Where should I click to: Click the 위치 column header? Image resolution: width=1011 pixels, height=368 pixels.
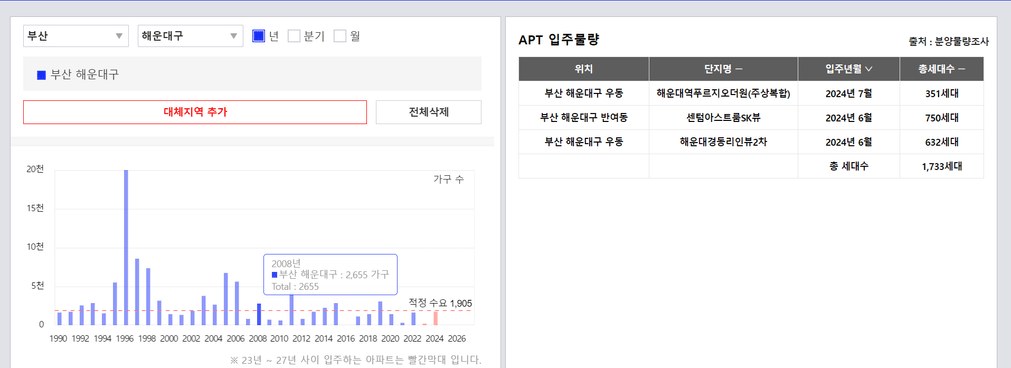[584, 68]
